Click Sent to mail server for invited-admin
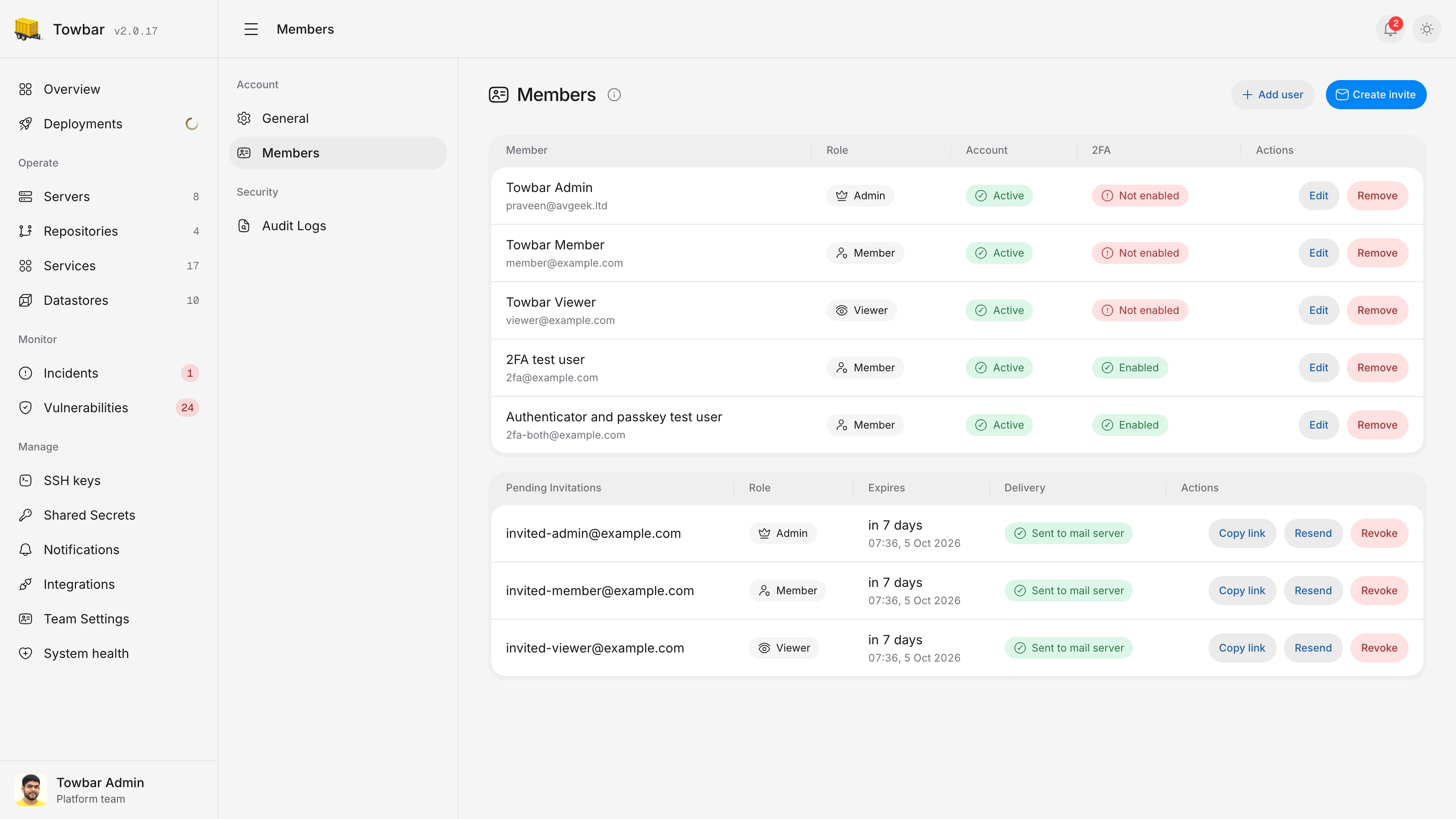The width and height of the screenshot is (1456, 819). [x=1068, y=533]
